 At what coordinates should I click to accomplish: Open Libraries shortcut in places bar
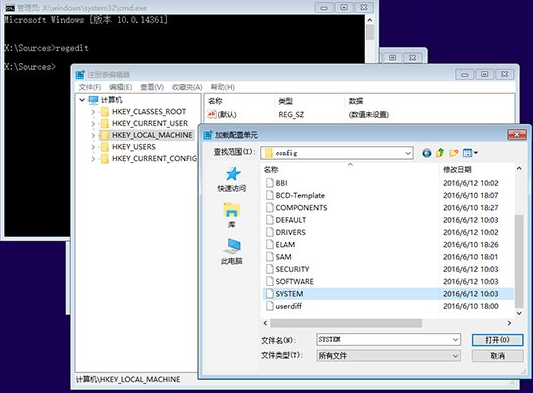tap(232, 215)
